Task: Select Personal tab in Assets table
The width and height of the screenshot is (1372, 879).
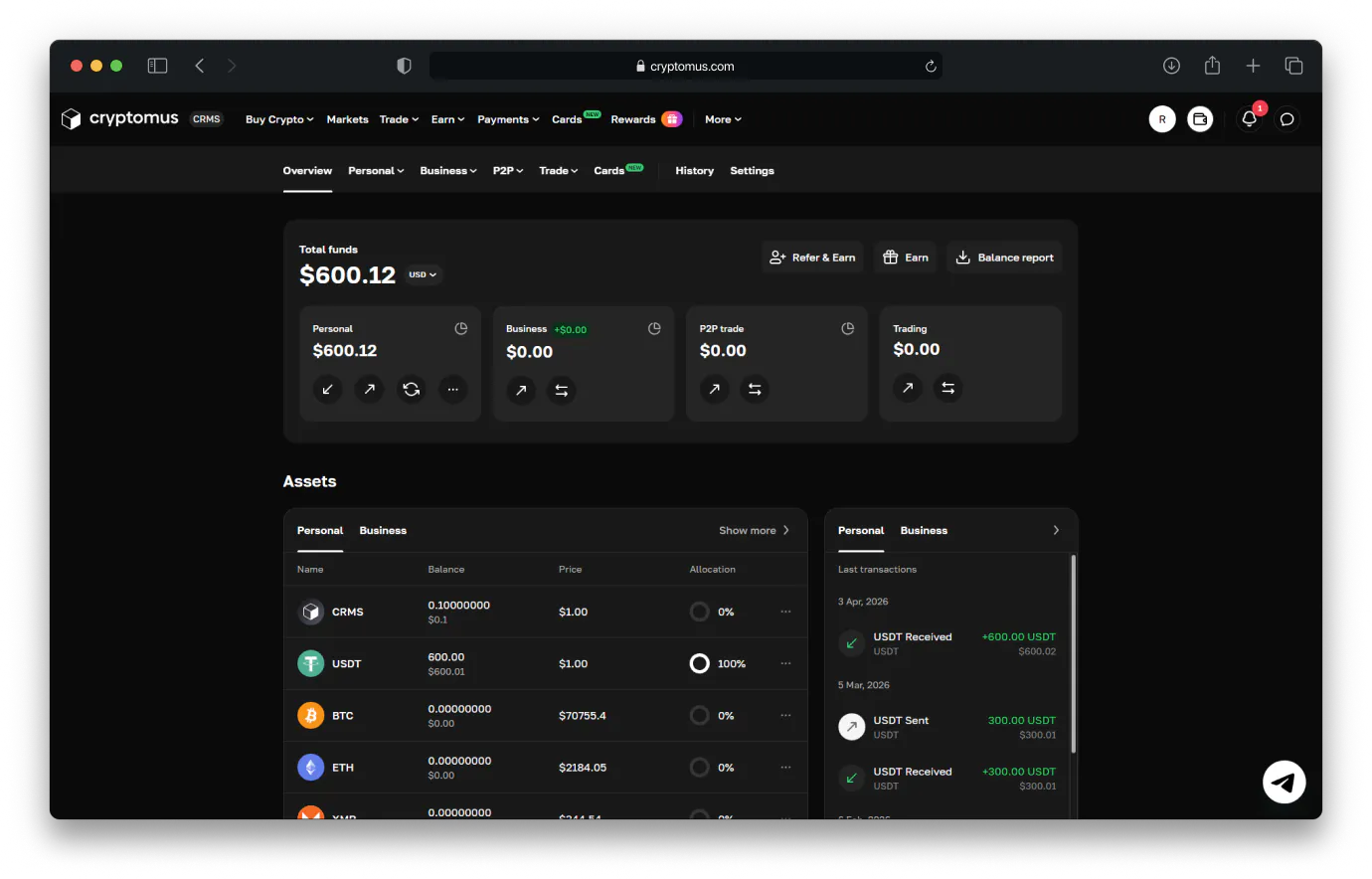Action: [320, 530]
